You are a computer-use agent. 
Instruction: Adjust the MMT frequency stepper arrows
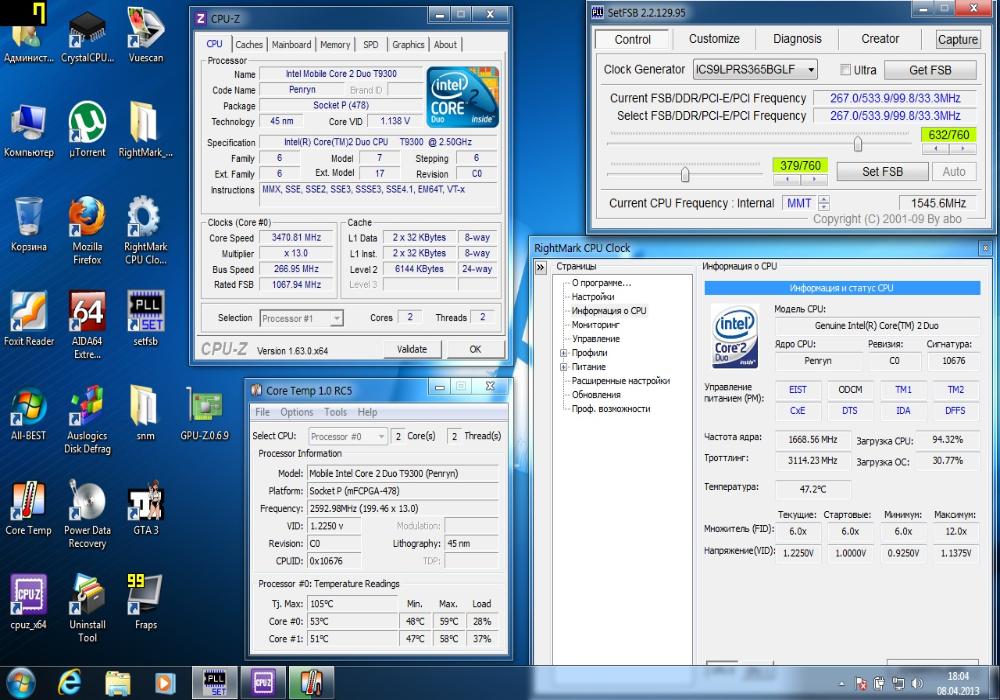click(824, 203)
